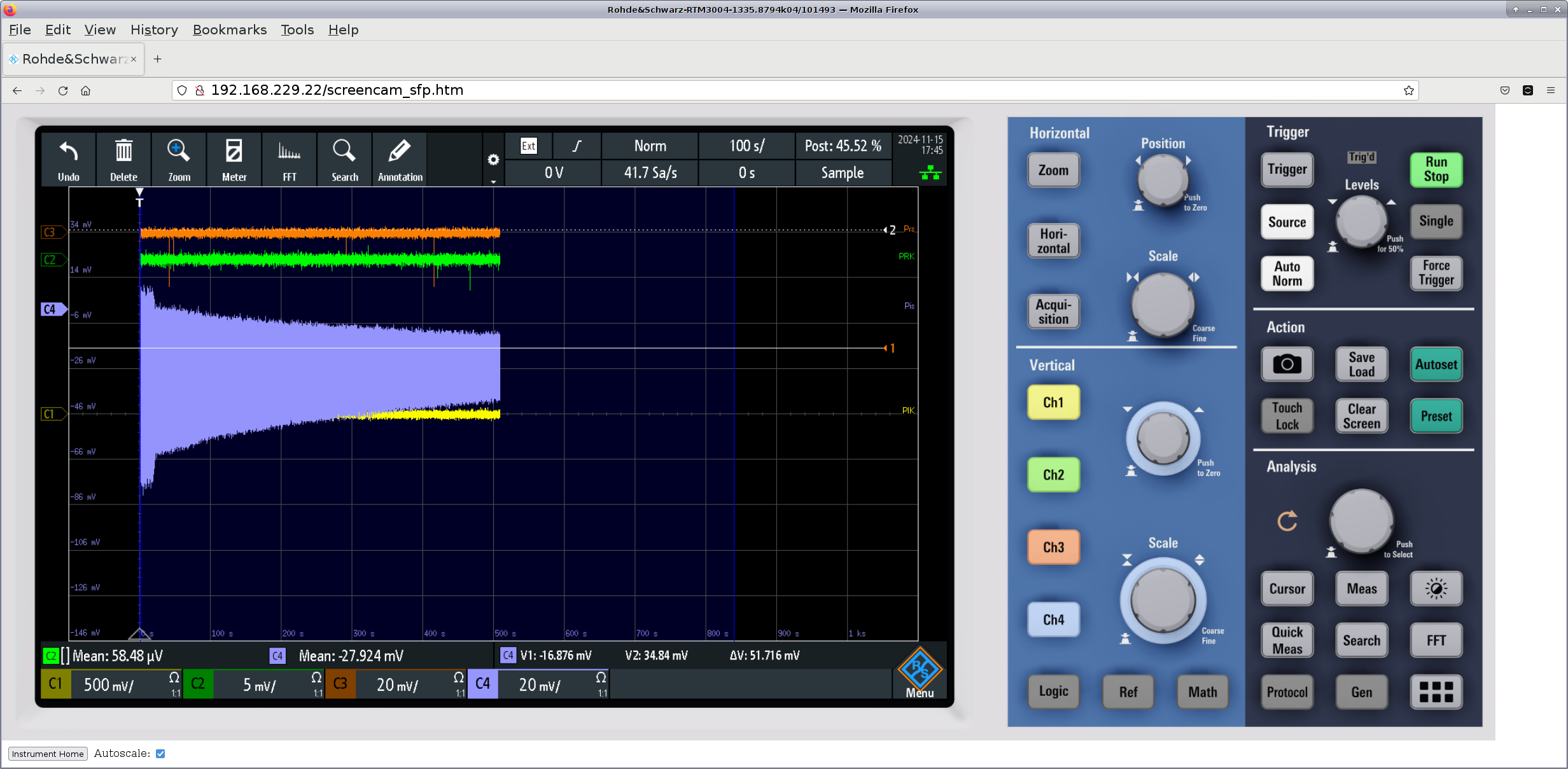The width and height of the screenshot is (1568, 769).
Task: Open the R&S Menu button
Action: 920,672
